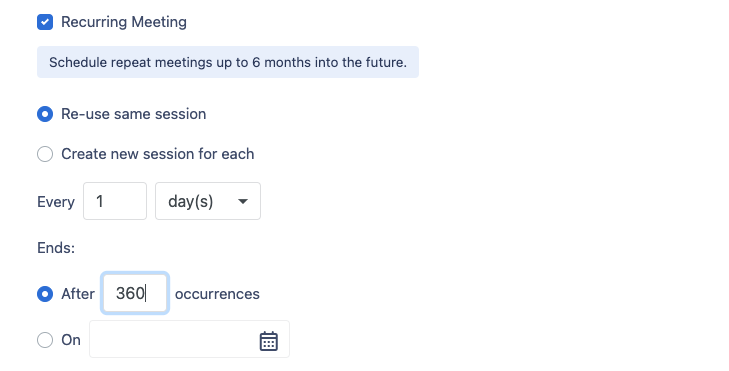Click the Every label before interval field

click(x=56, y=202)
